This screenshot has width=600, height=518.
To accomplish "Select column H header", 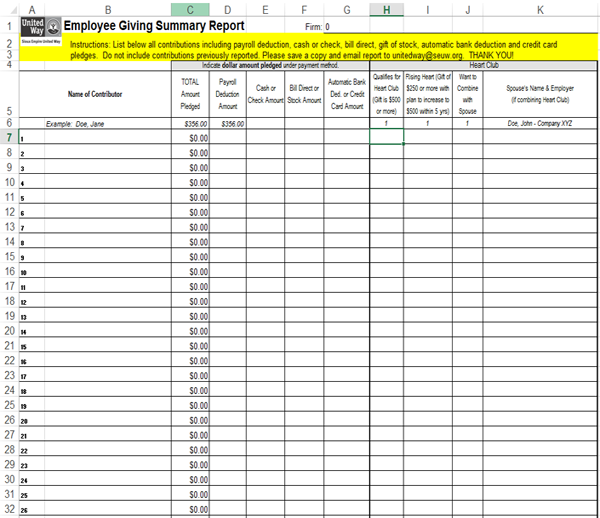I will click(x=386, y=10).
